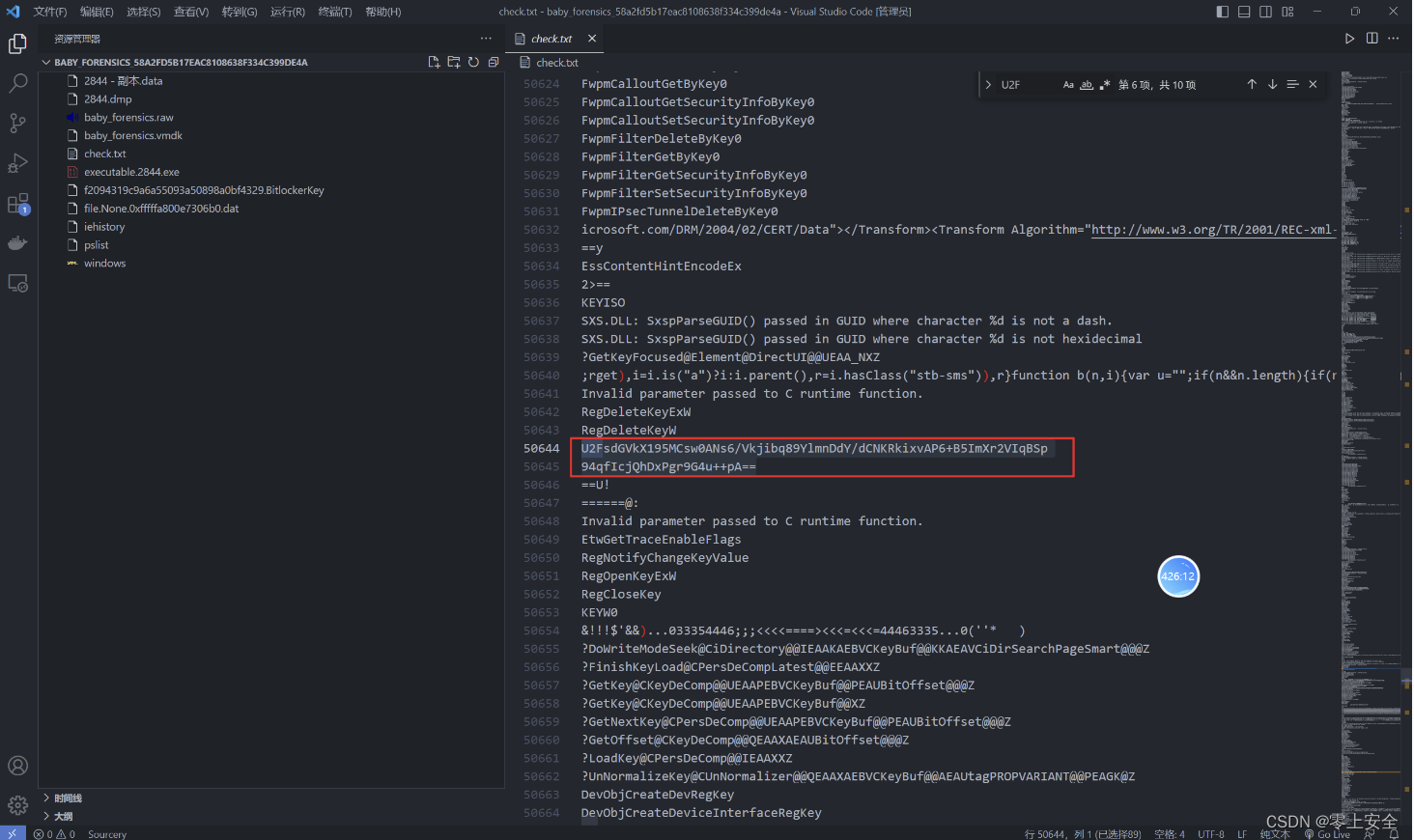Screen dimensions: 1414x840
Task: Open the Manage gear icon
Action: [x=17, y=805]
